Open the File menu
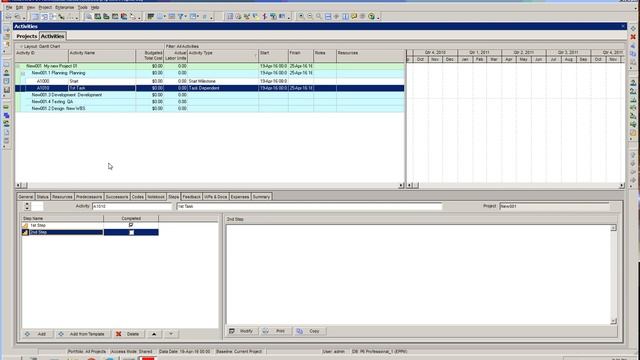The image size is (640, 360). coord(9,7)
